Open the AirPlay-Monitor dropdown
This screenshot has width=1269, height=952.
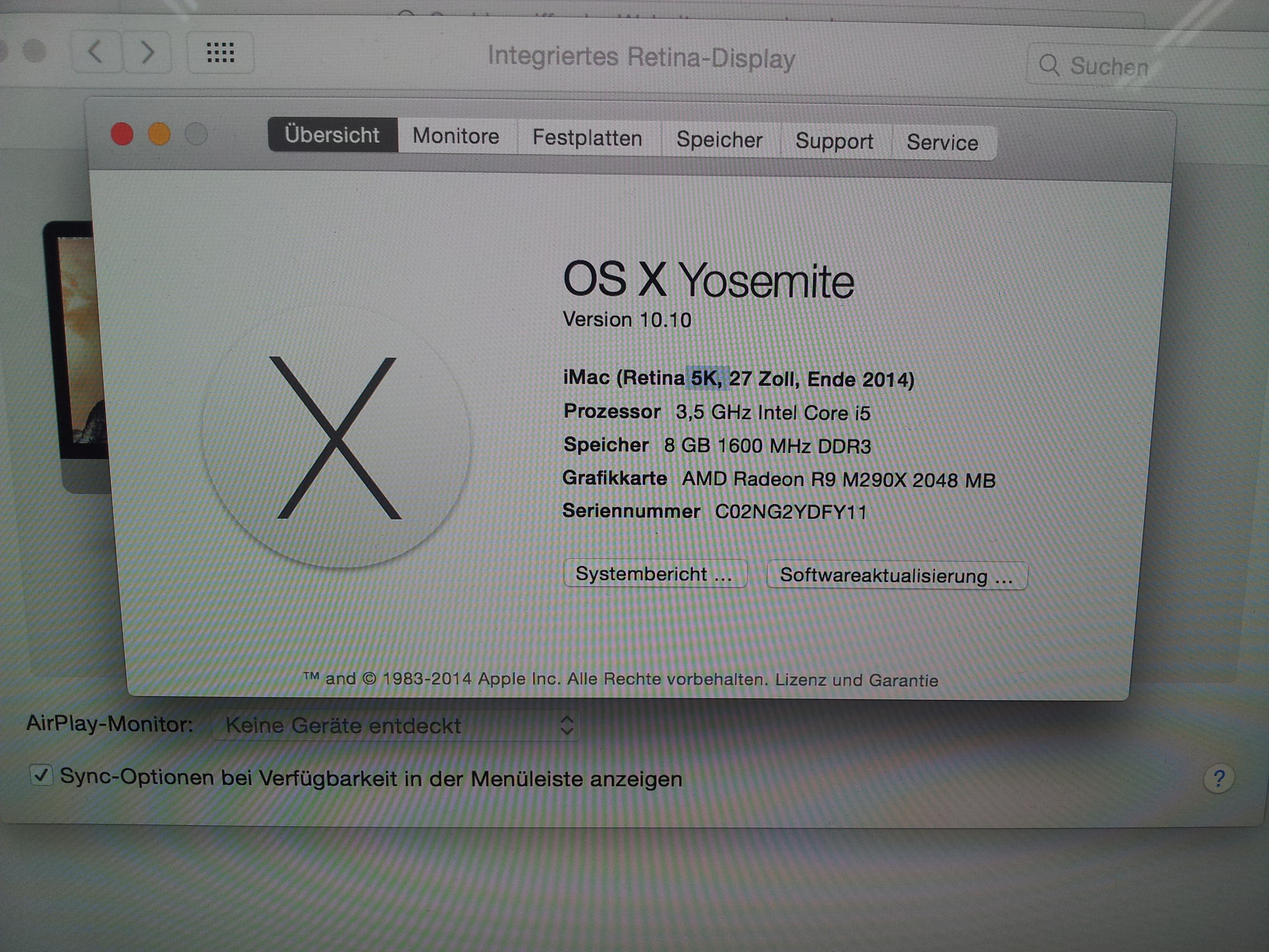tap(395, 725)
